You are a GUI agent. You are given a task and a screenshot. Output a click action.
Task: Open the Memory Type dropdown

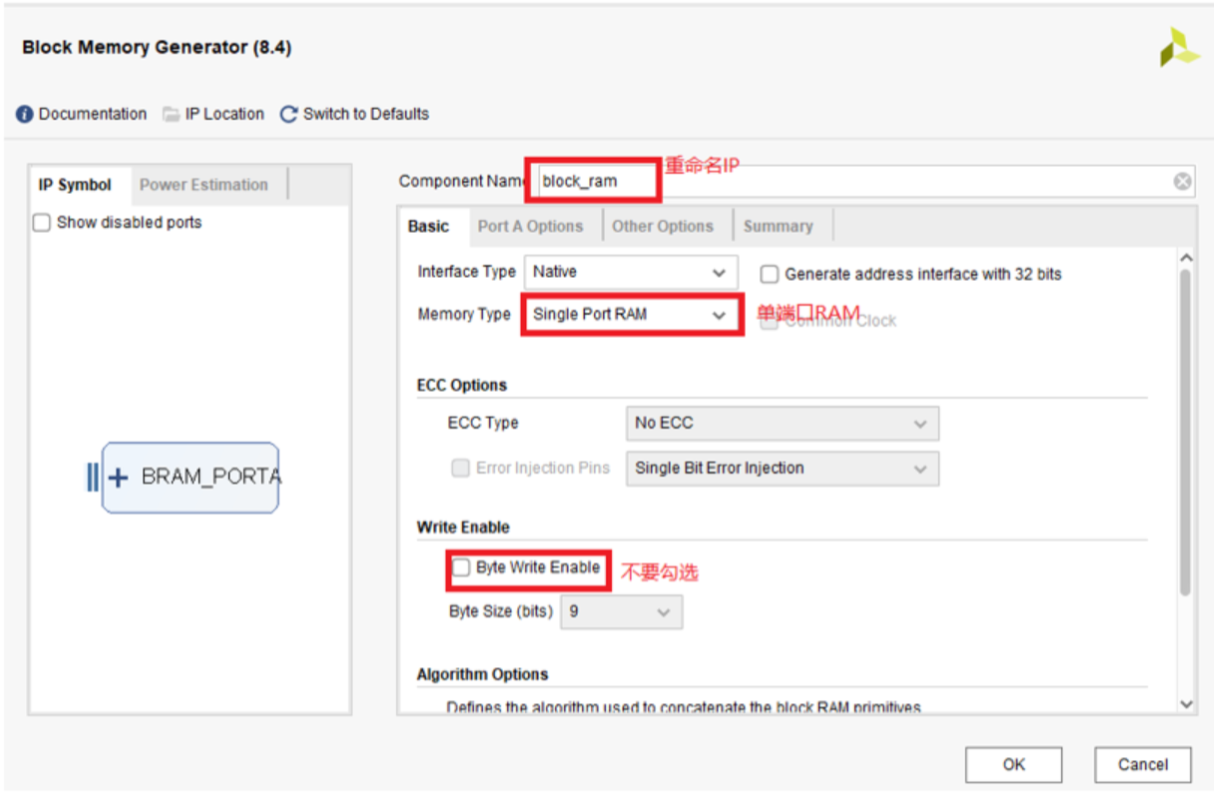pos(630,315)
